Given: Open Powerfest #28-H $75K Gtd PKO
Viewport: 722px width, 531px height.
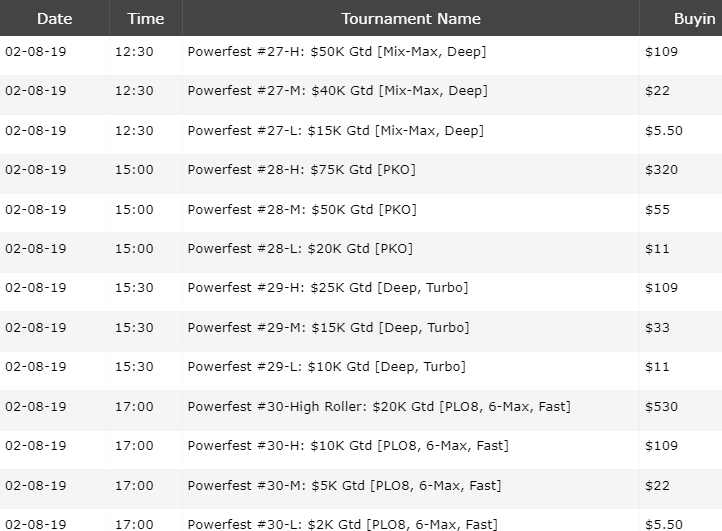Looking at the screenshot, I should (x=302, y=169).
